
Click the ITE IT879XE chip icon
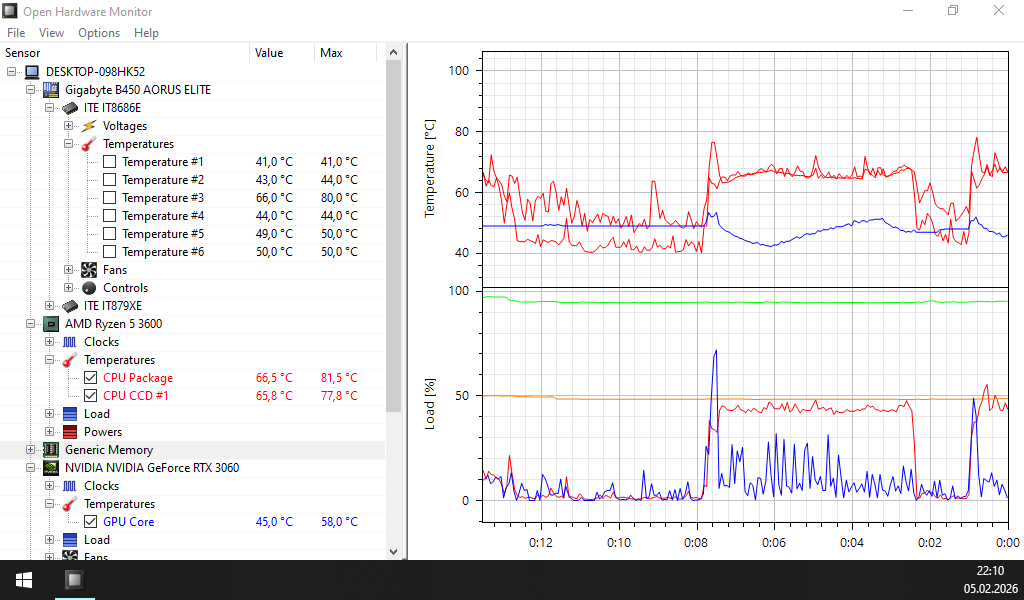[x=70, y=306]
